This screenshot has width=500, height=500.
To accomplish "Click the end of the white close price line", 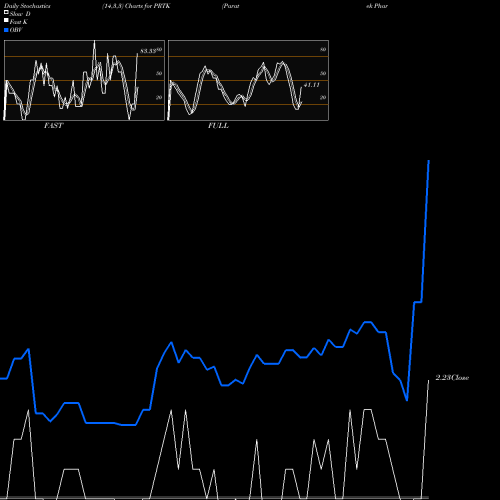I will click(x=429, y=380).
